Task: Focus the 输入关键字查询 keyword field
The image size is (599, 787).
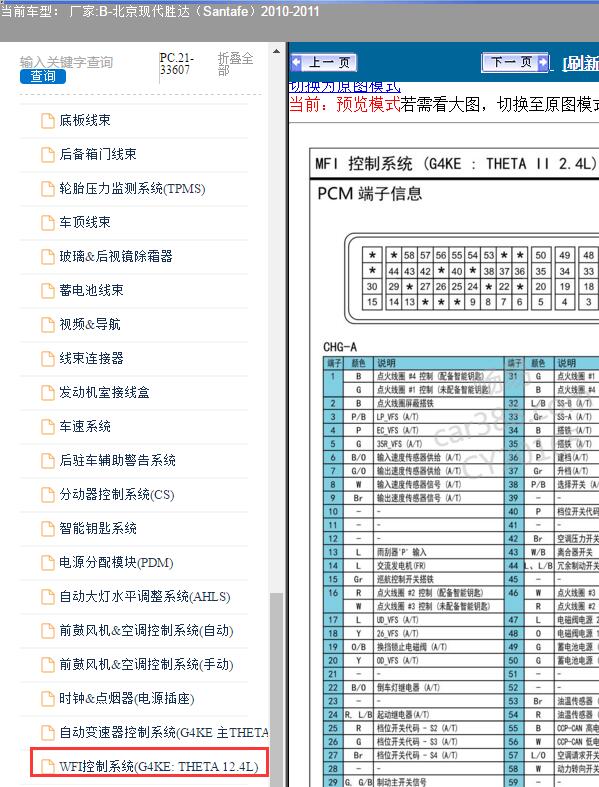Action: [x=66, y=62]
